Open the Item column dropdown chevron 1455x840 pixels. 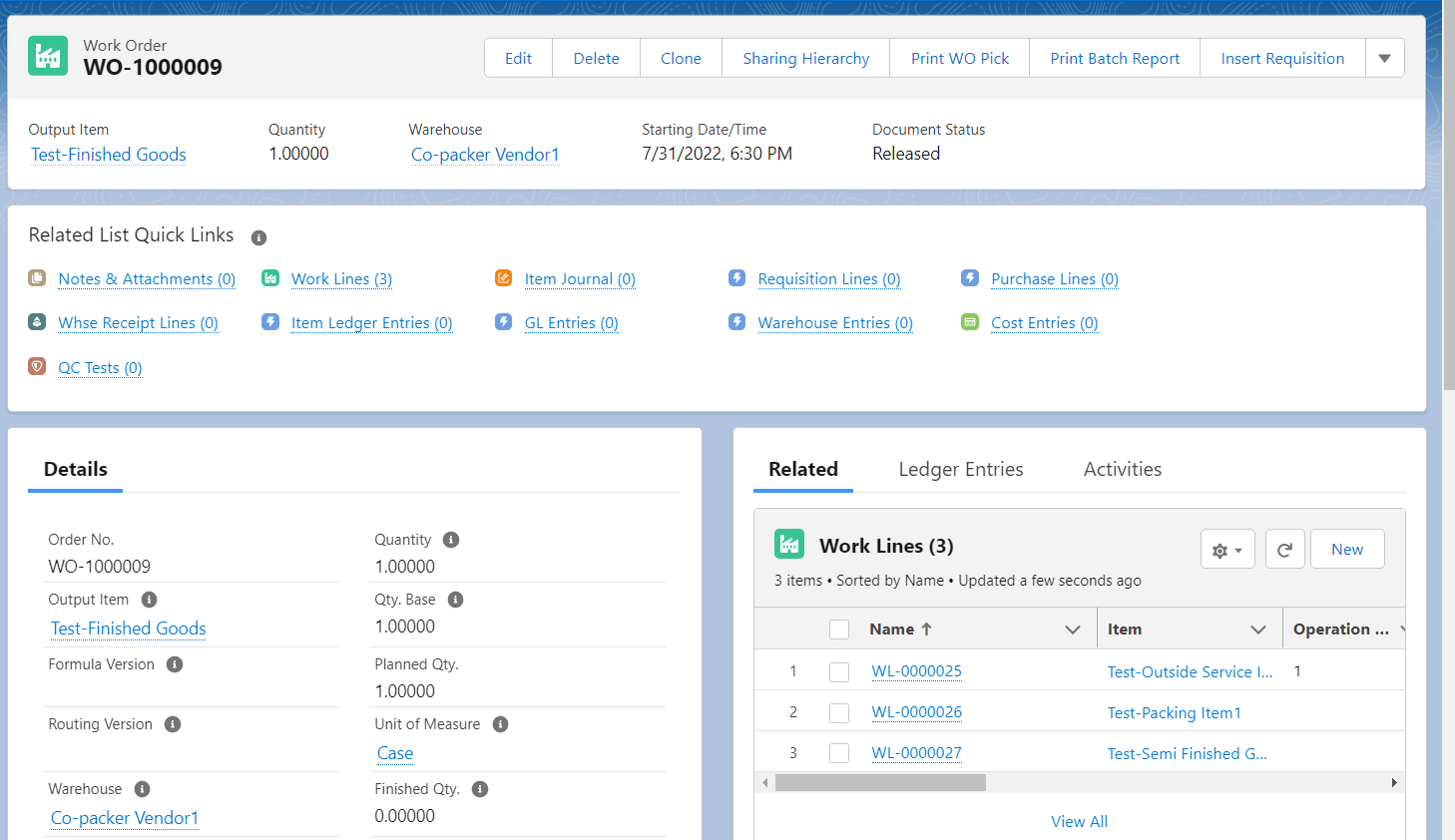click(x=1258, y=630)
